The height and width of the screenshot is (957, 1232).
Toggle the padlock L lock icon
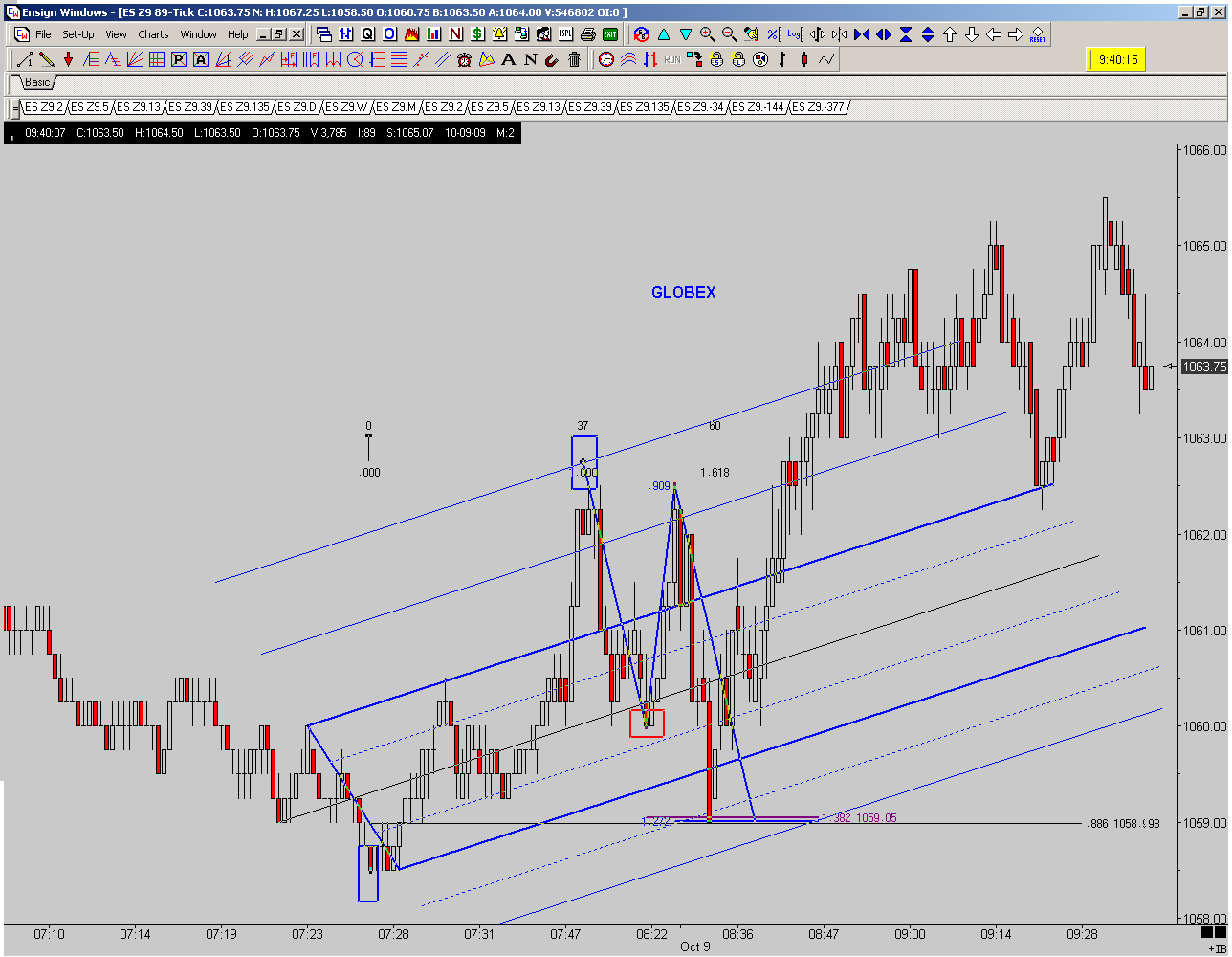click(x=738, y=59)
